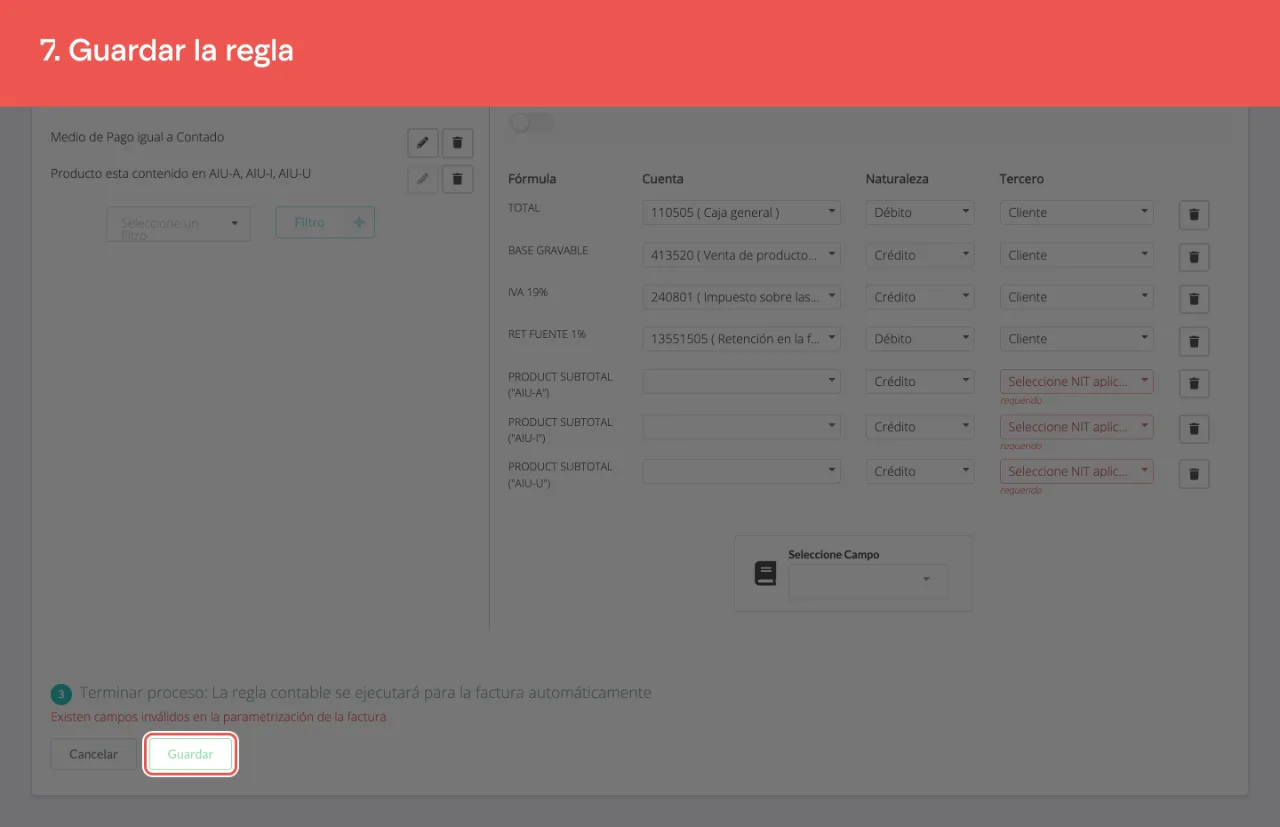Open the Cuenta dropdown for BASE GRAVABLE

pos(742,255)
